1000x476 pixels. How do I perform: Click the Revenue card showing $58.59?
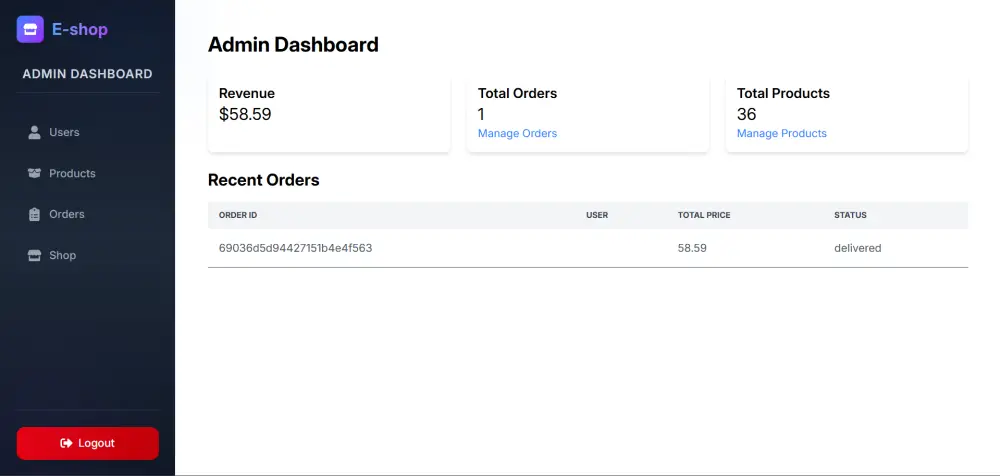pos(329,113)
